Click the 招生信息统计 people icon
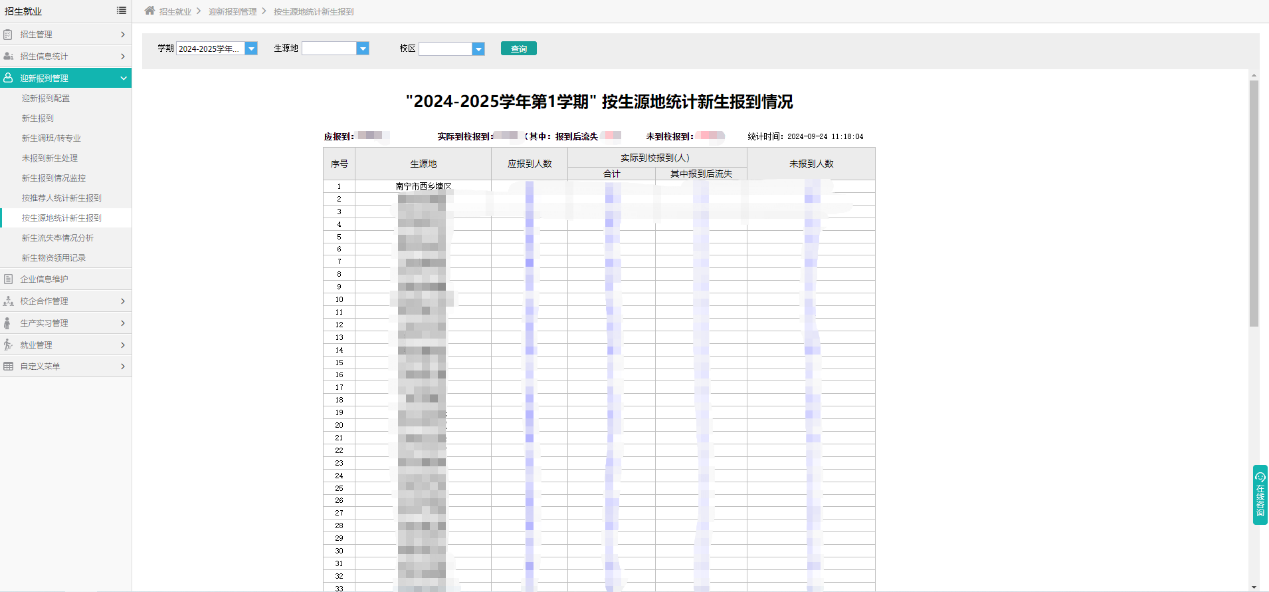The height and width of the screenshot is (592, 1269). [x=8, y=56]
